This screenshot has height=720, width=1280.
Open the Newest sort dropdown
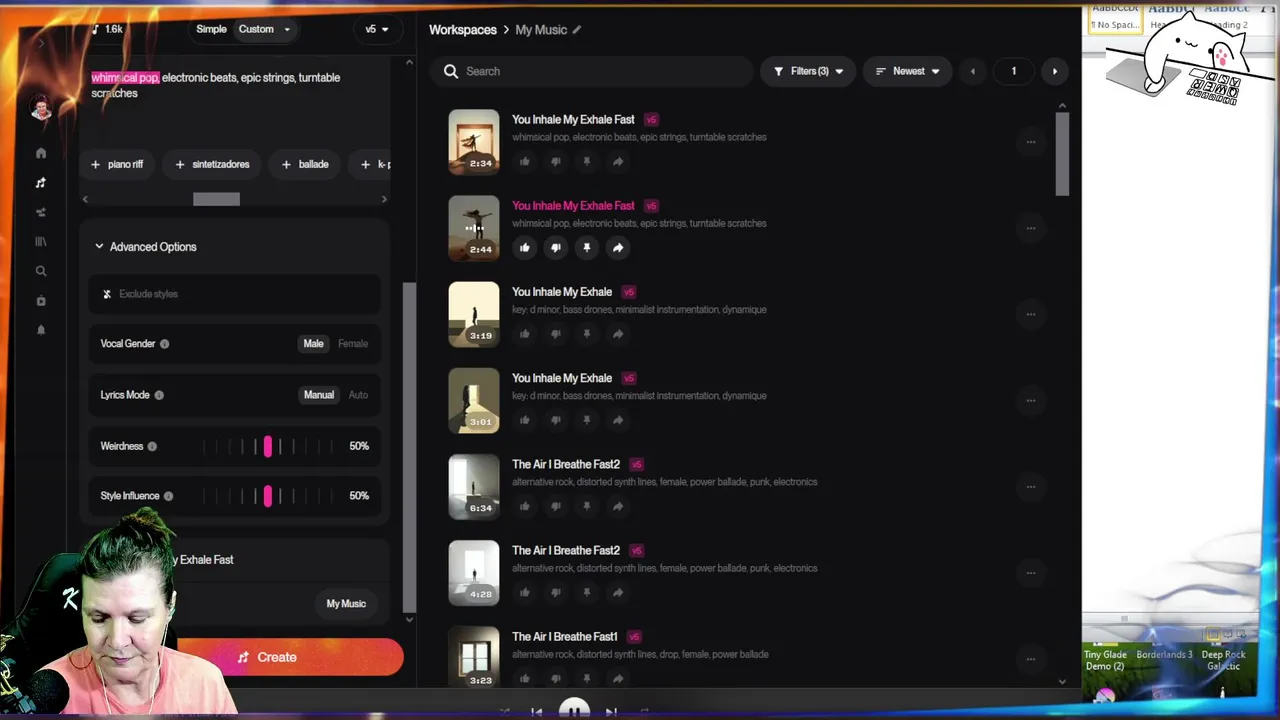(x=907, y=71)
